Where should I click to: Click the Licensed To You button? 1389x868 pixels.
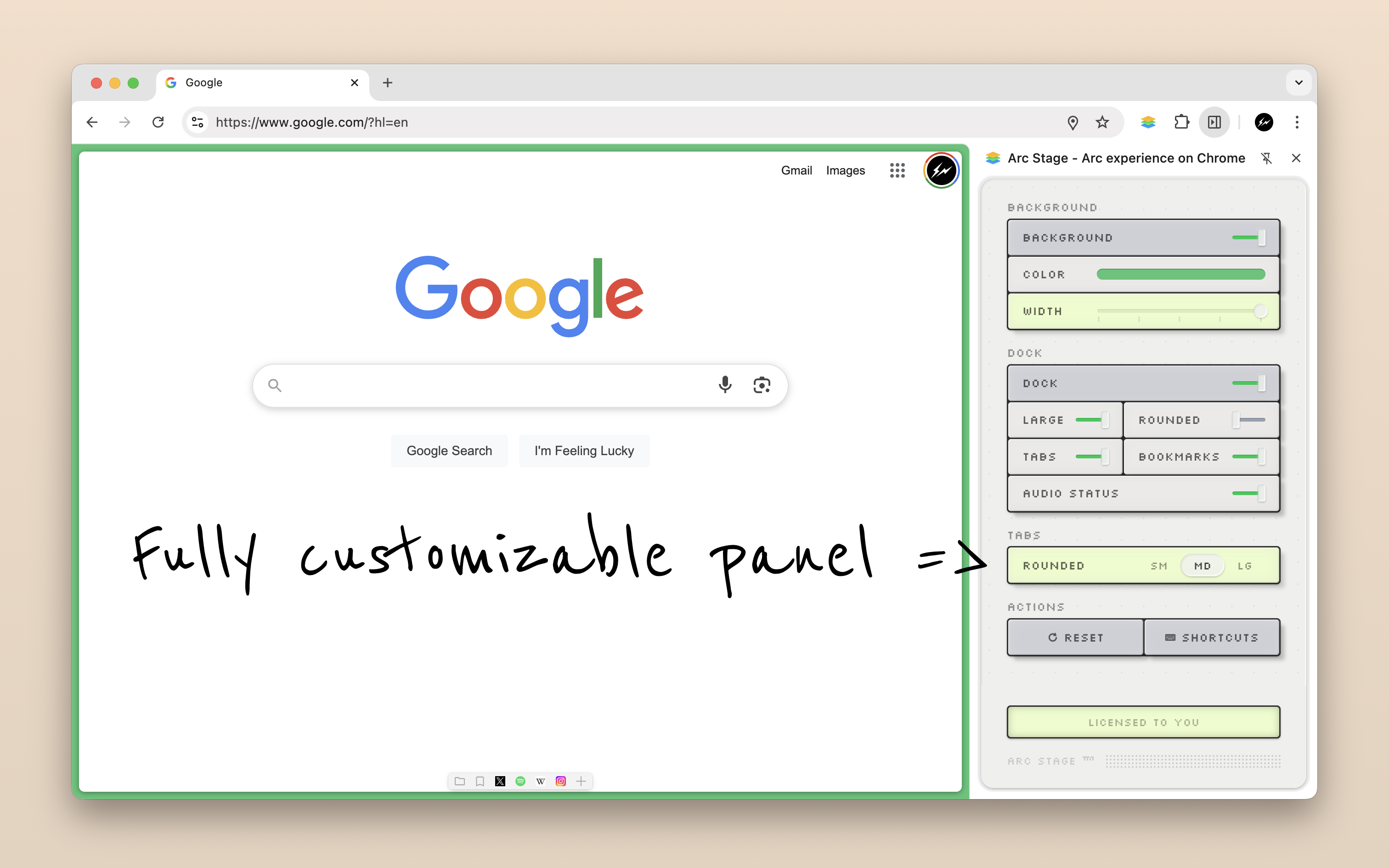click(1143, 722)
